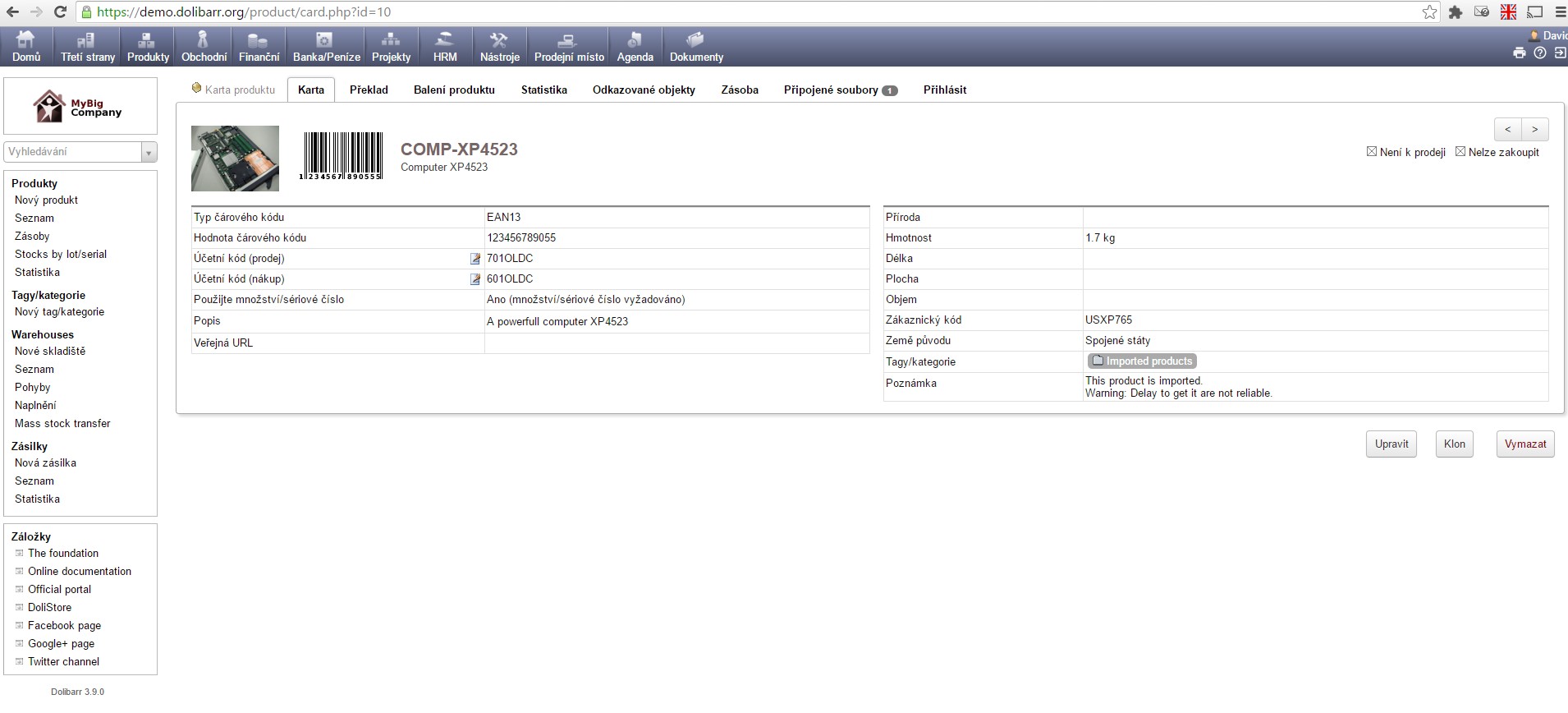Open the product photo thumbnail

coord(235,159)
